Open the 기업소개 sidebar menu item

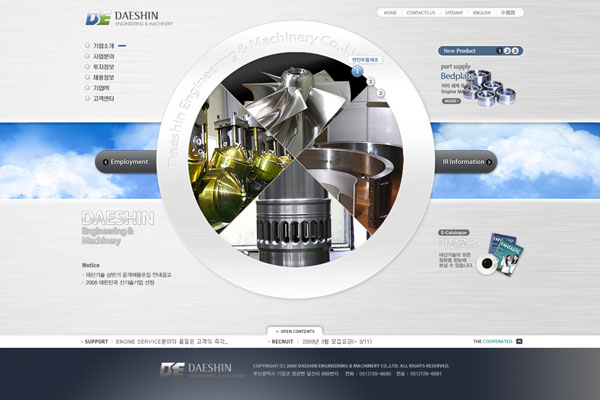point(104,46)
